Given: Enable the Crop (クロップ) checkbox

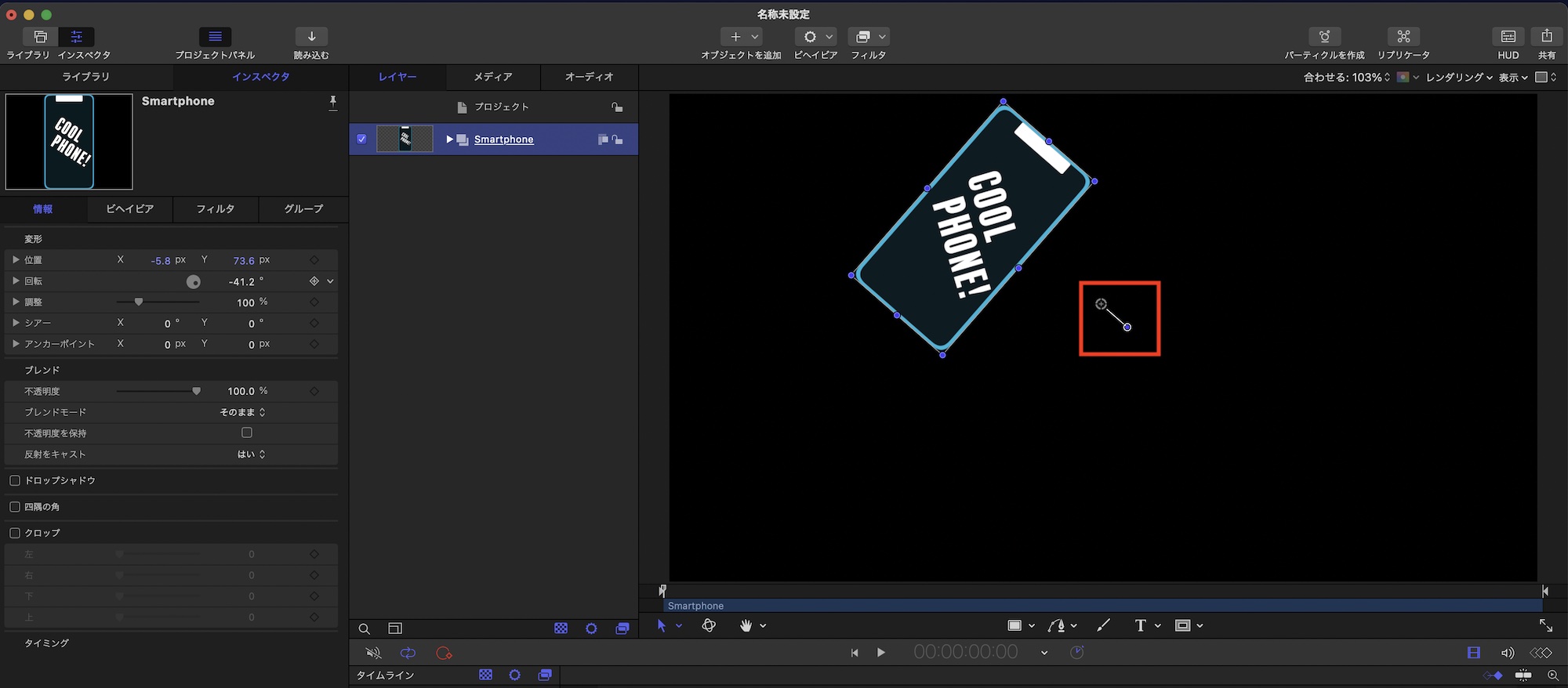Looking at the screenshot, I should click(15, 533).
